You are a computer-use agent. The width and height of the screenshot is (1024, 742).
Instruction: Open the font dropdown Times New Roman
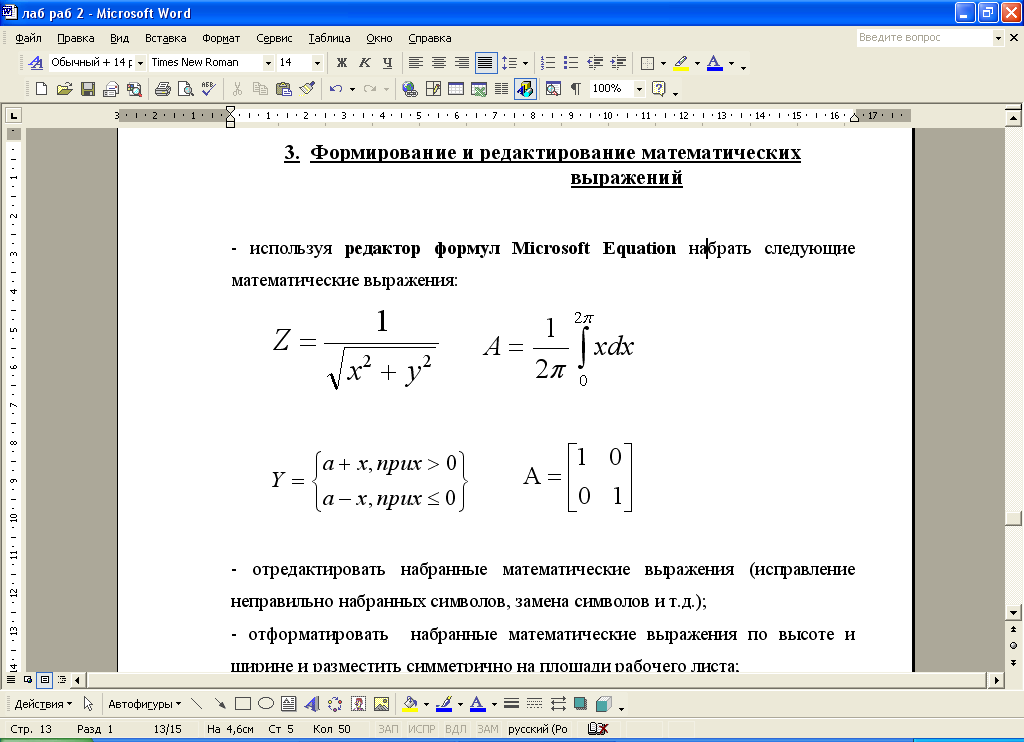(267, 63)
